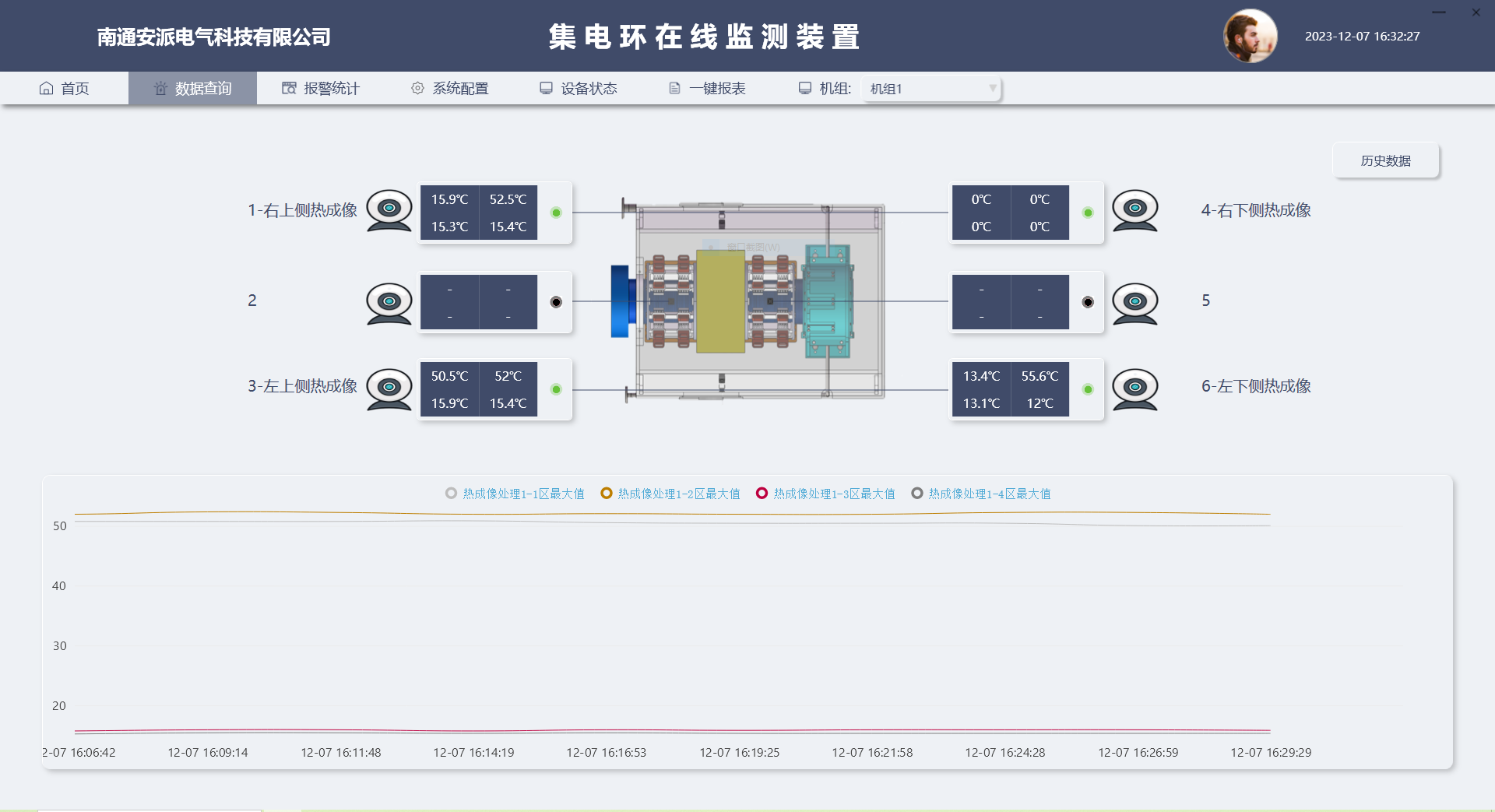Click the 1-右上侧热成像 label

coord(302,210)
